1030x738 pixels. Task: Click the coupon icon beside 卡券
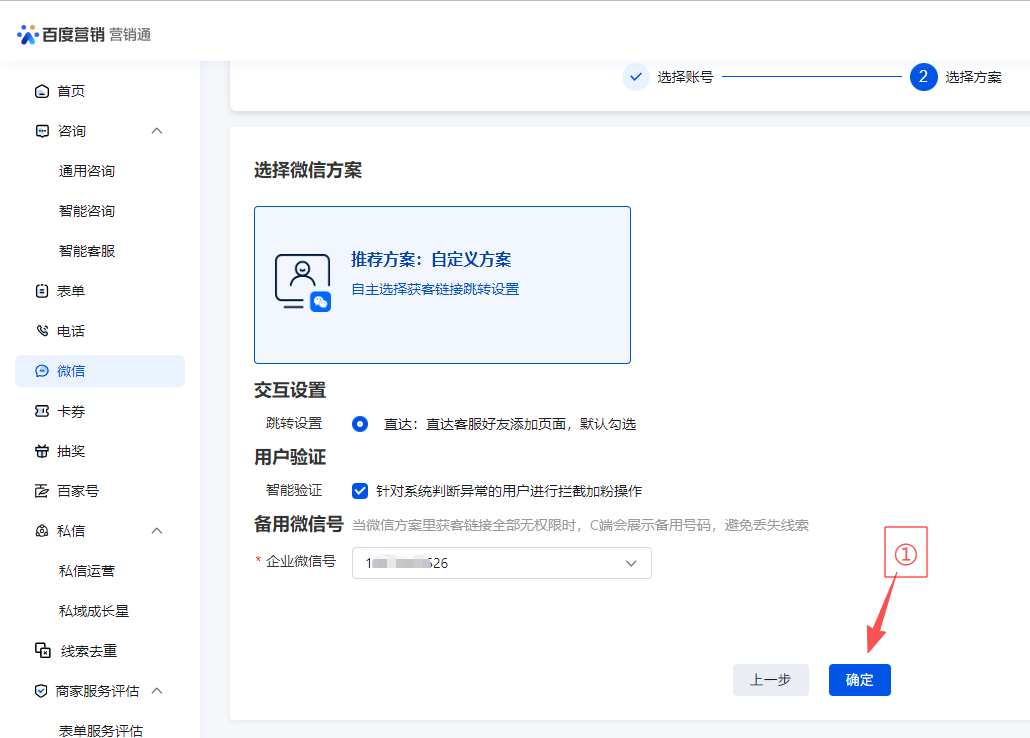[x=42, y=411]
